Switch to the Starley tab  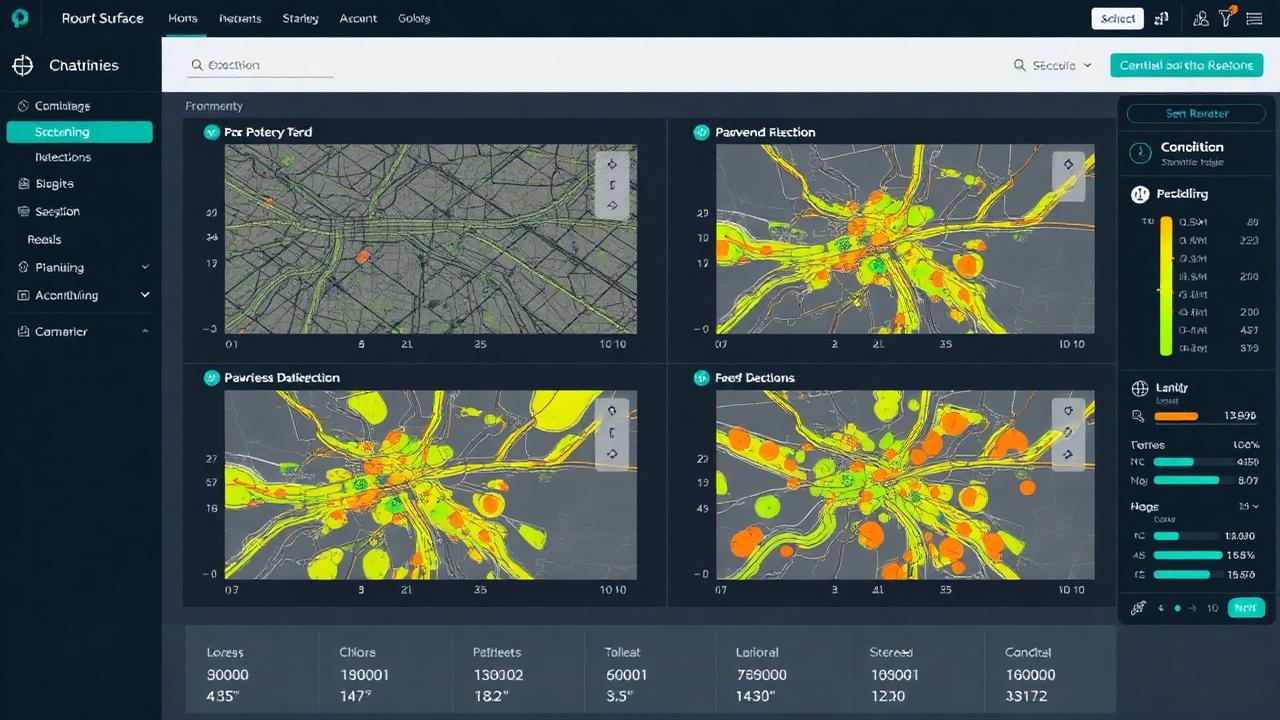tap(300, 19)
